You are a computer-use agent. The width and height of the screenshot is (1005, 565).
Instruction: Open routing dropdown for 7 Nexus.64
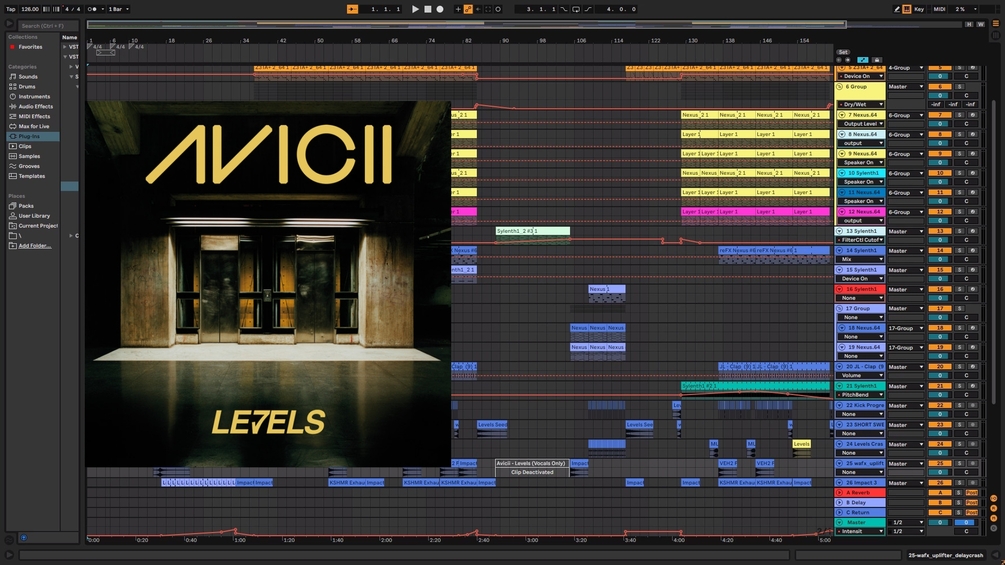pos(906,115)
